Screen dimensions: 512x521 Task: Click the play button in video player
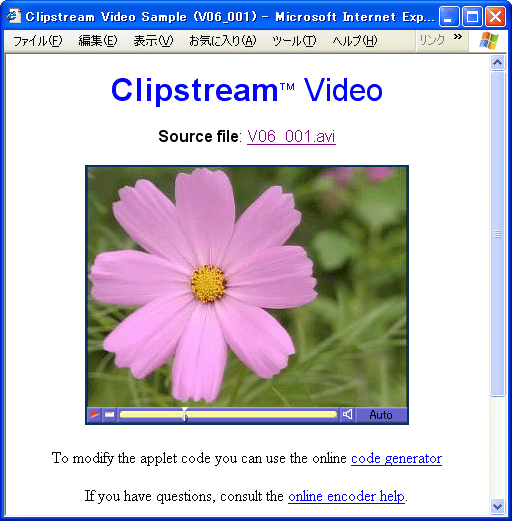tap(94, 415)
